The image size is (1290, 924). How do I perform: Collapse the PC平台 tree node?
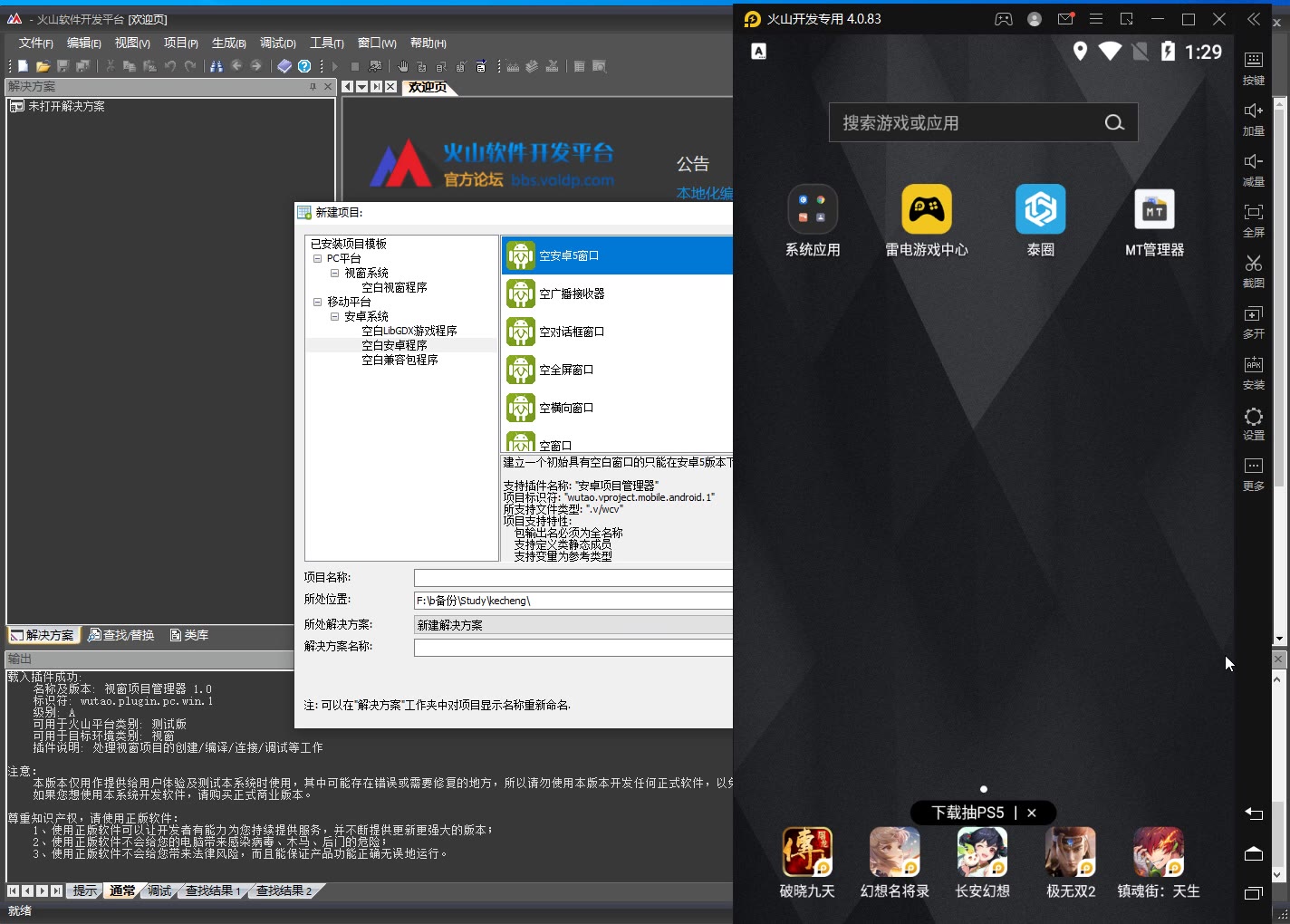[318, 258]
